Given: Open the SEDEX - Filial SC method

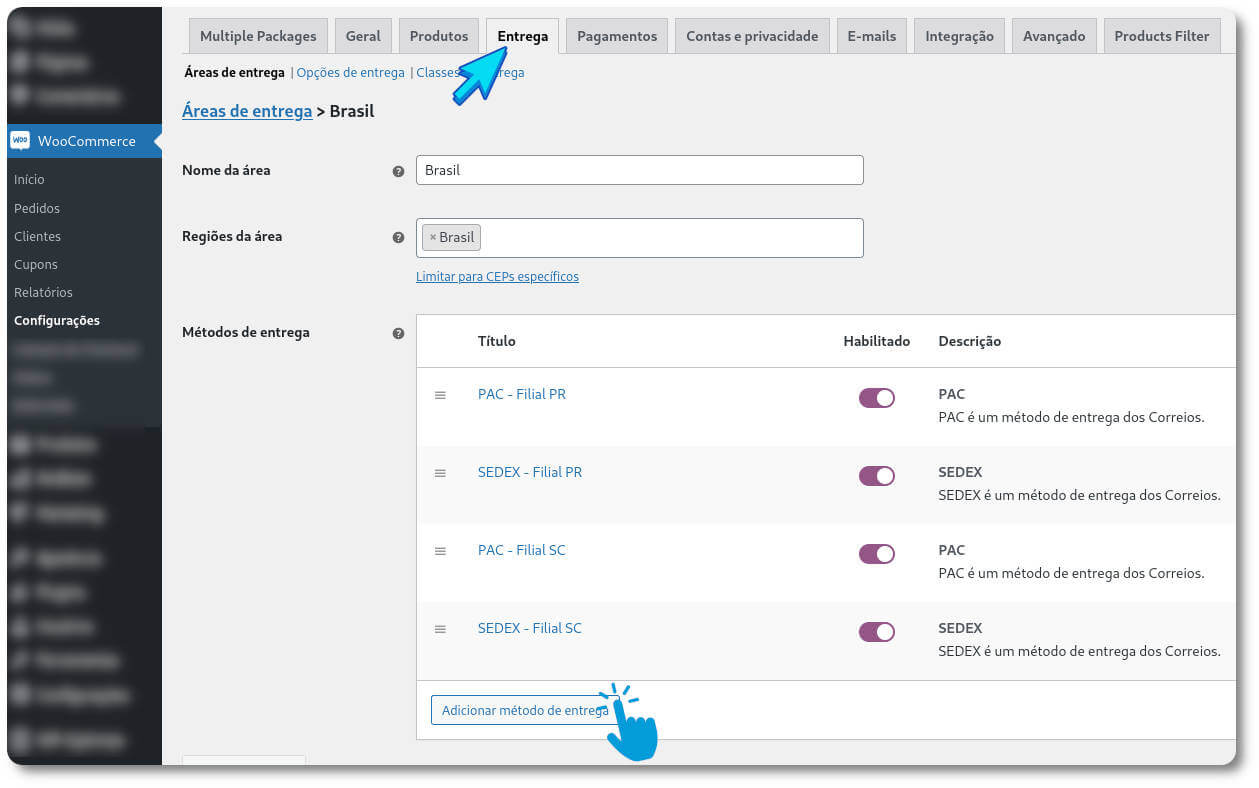Looking at the screenshot, I should click(530, 629).
